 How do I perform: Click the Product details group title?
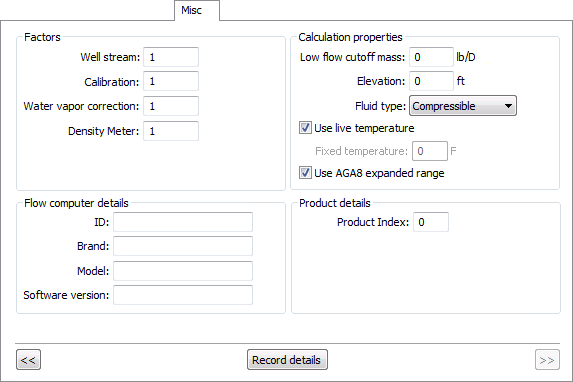pos(334,203)
